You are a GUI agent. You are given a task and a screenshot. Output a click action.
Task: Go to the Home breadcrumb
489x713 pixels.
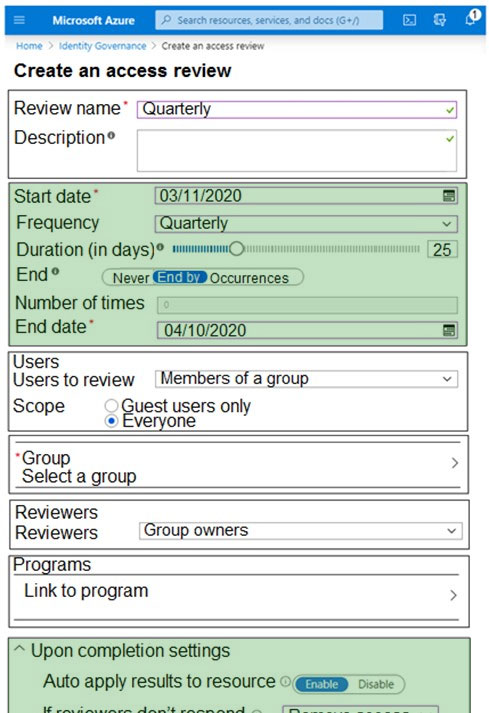click(x=29, y=46)
